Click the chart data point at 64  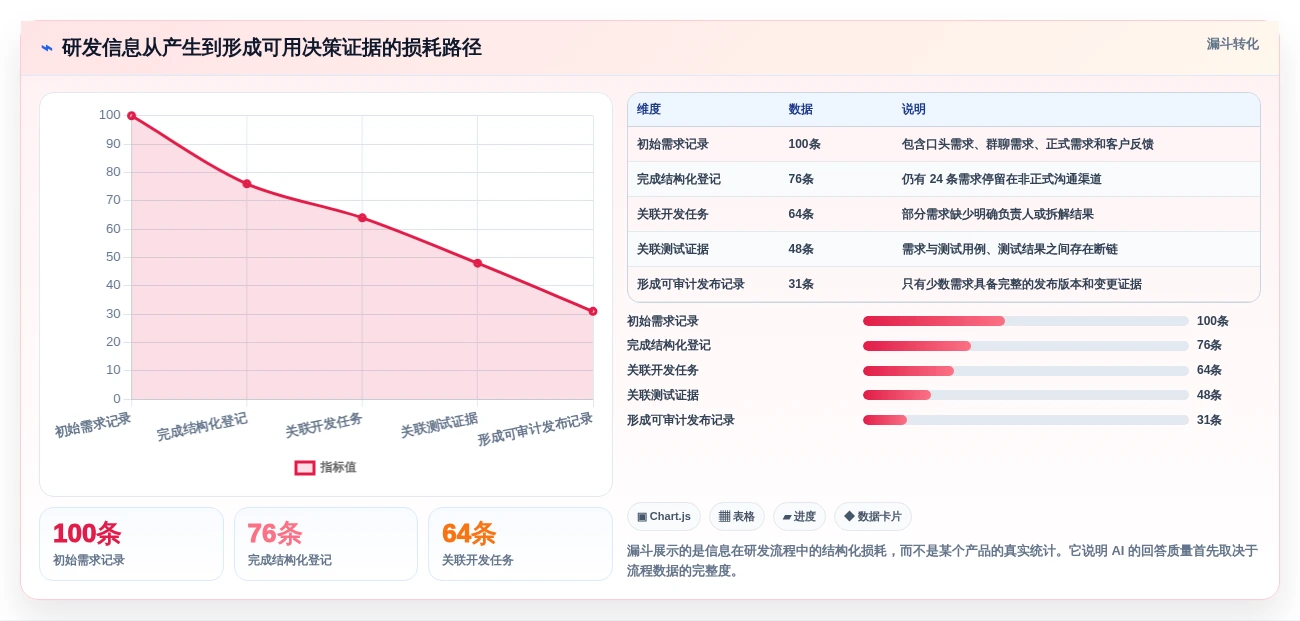click(362, 218)
